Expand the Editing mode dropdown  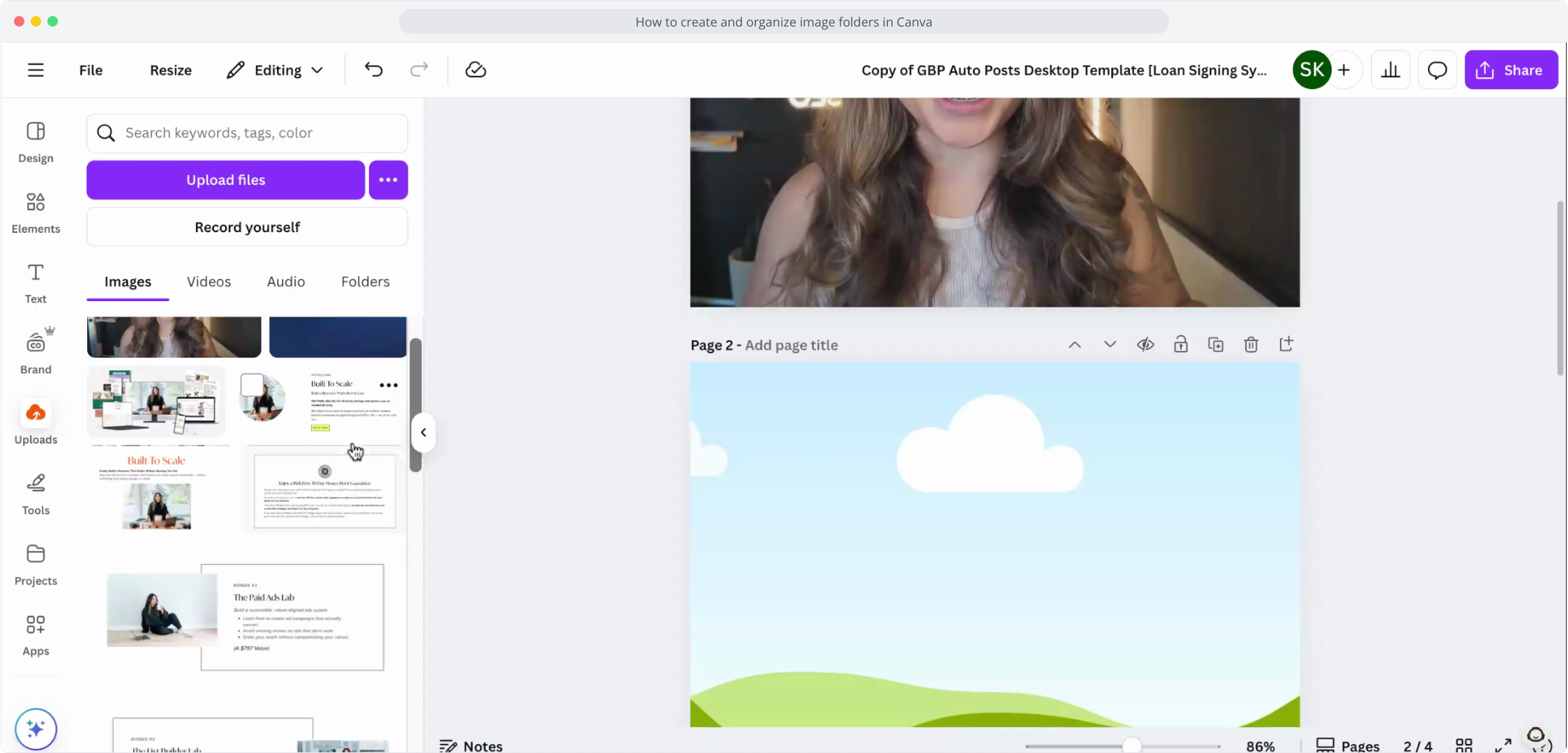[275, 70]
